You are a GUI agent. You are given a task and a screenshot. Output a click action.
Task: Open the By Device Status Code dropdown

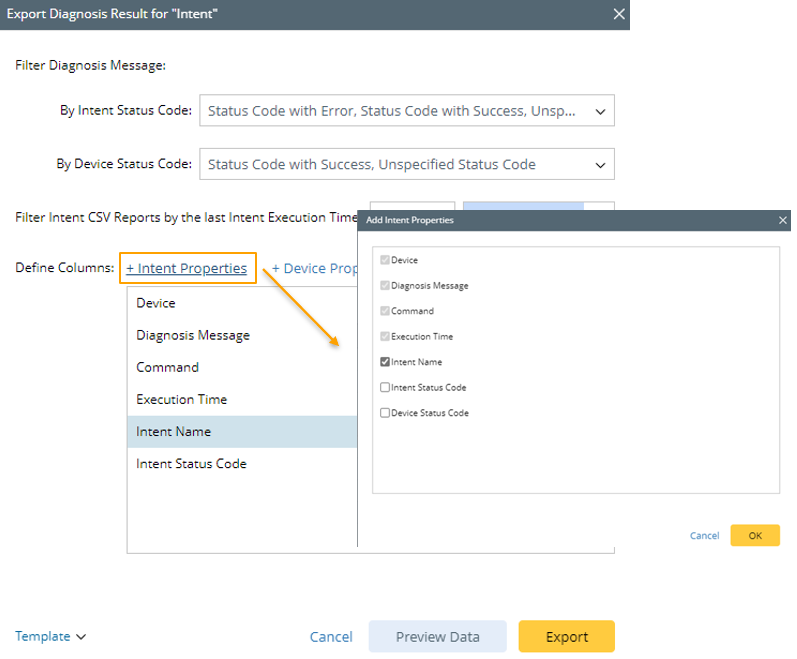600,165
